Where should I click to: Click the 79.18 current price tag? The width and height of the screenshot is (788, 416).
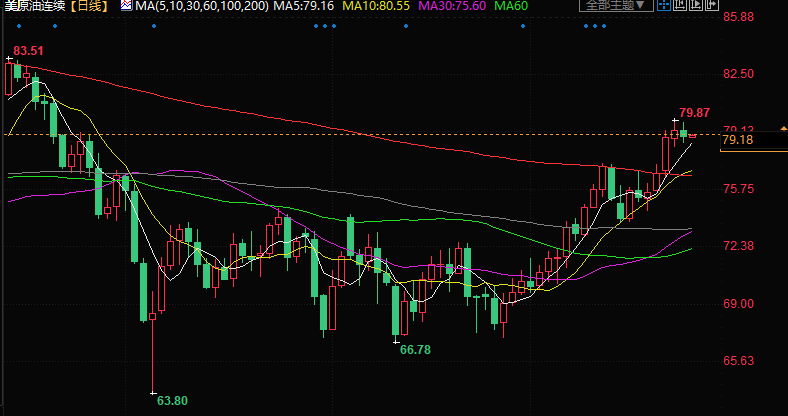[737, 141]
